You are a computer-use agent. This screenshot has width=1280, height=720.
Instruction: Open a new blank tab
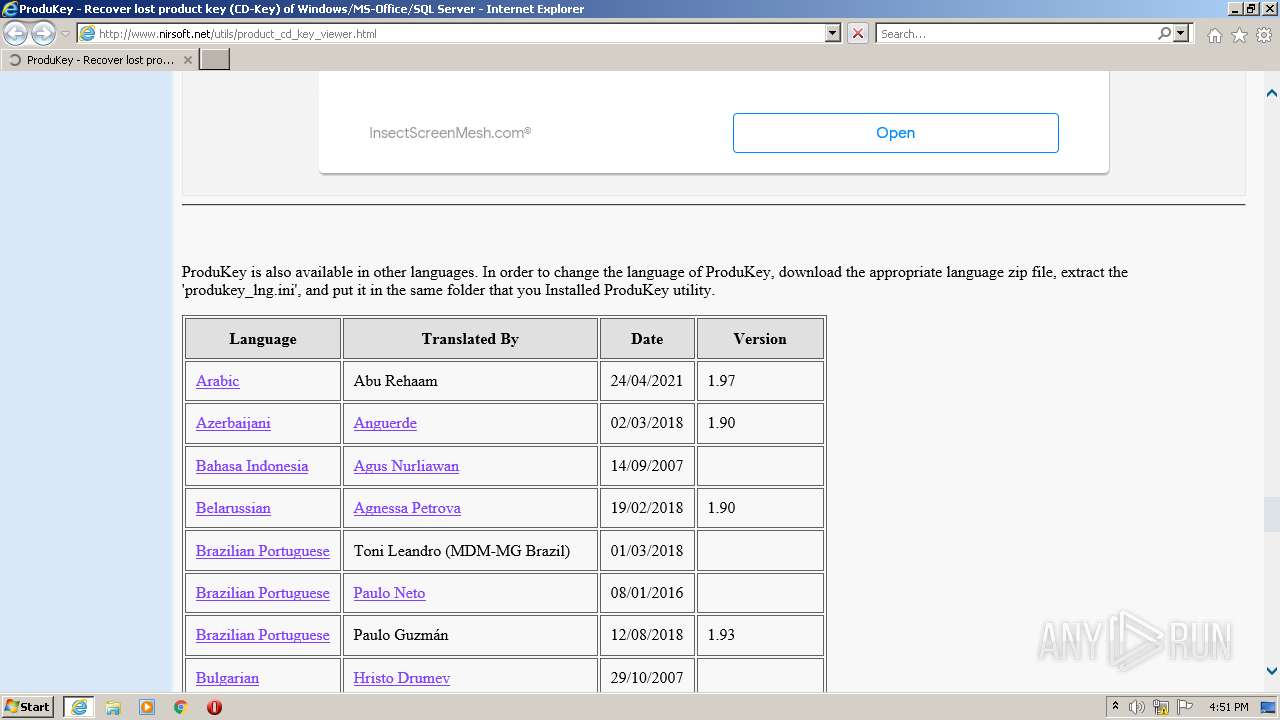click(215, 60)
